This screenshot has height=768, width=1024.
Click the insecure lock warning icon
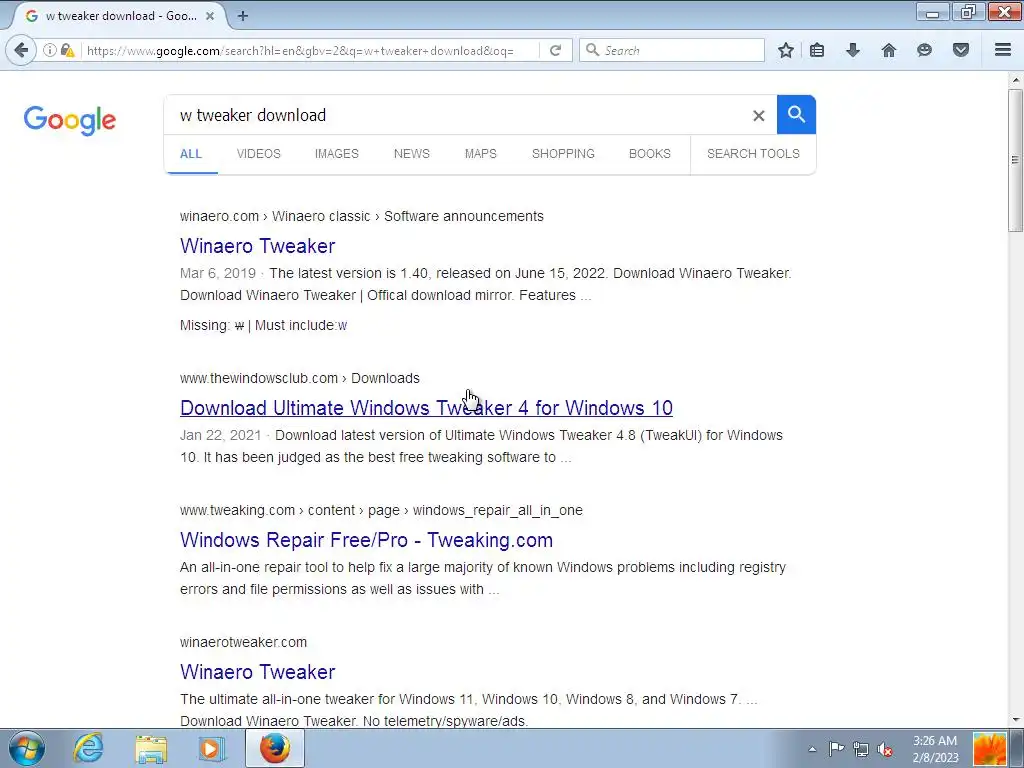(67, 50)
